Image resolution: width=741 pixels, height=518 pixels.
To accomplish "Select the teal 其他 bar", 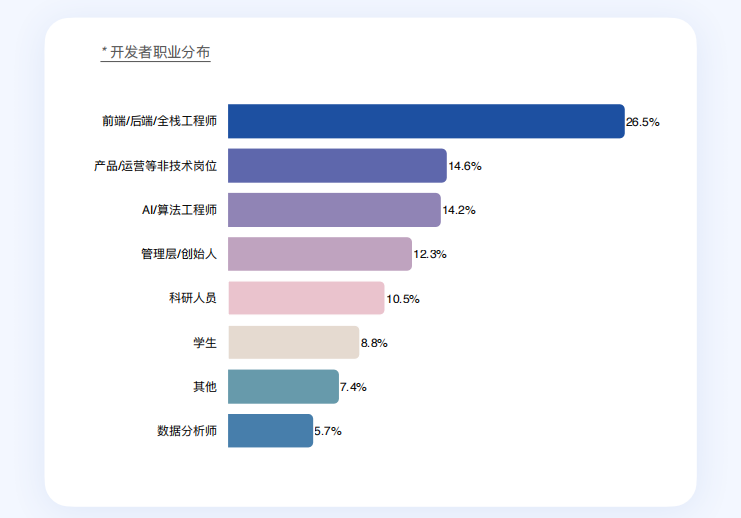I will click(x=283, y=387).
